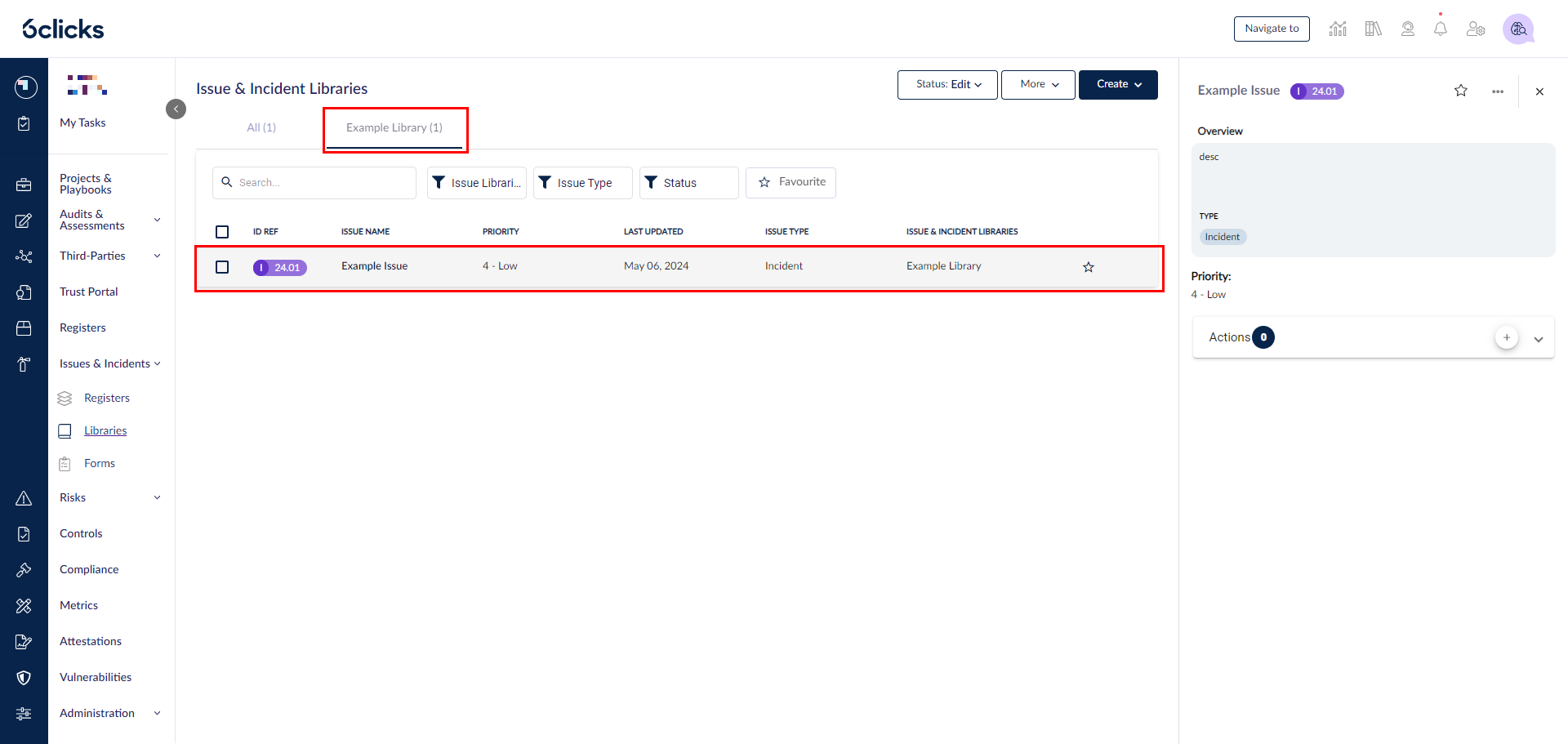
Task: Click the Attestations signature icon in rail
Action: click(x=24, y=642)
